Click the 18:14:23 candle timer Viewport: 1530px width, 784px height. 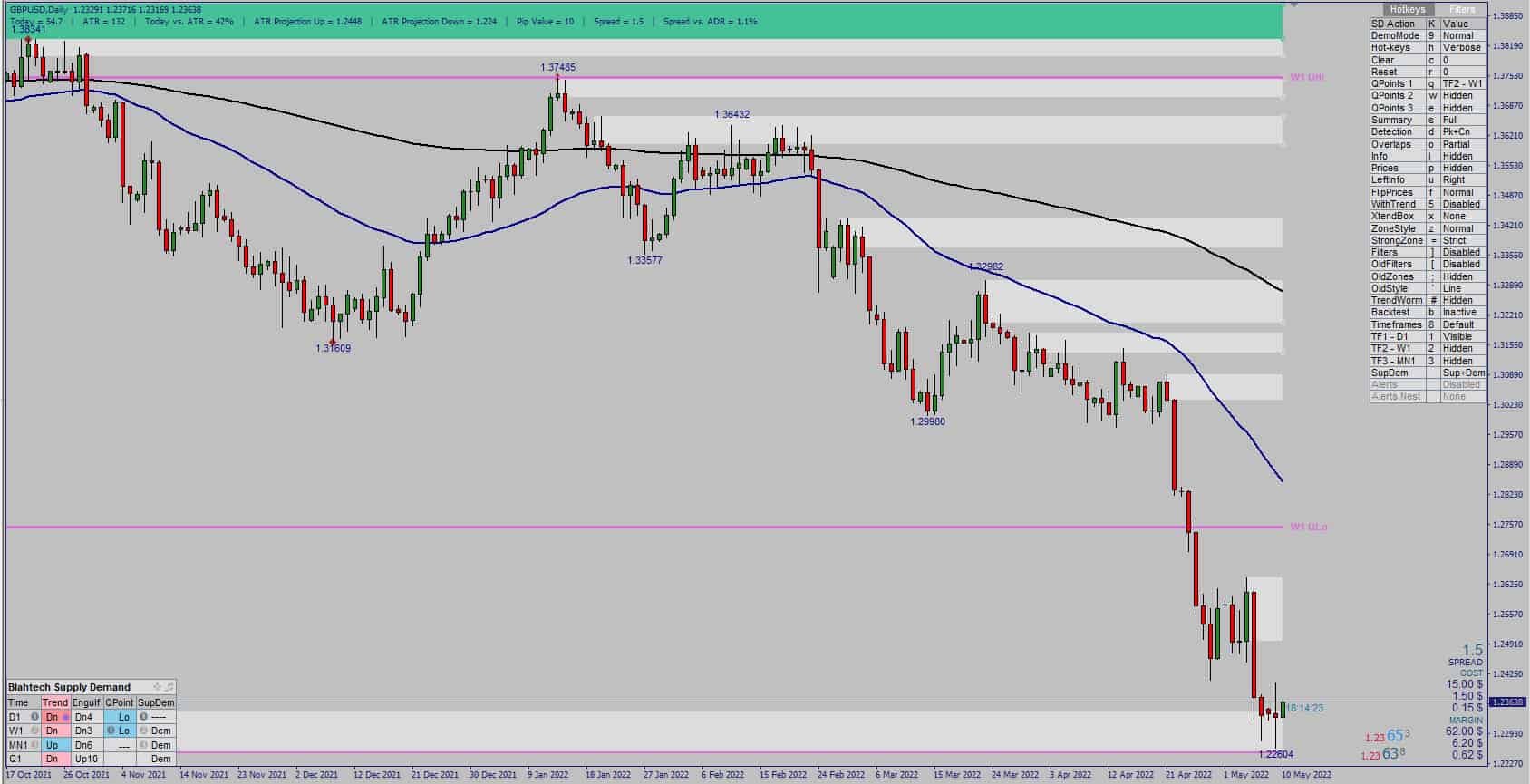point(1305,708)
